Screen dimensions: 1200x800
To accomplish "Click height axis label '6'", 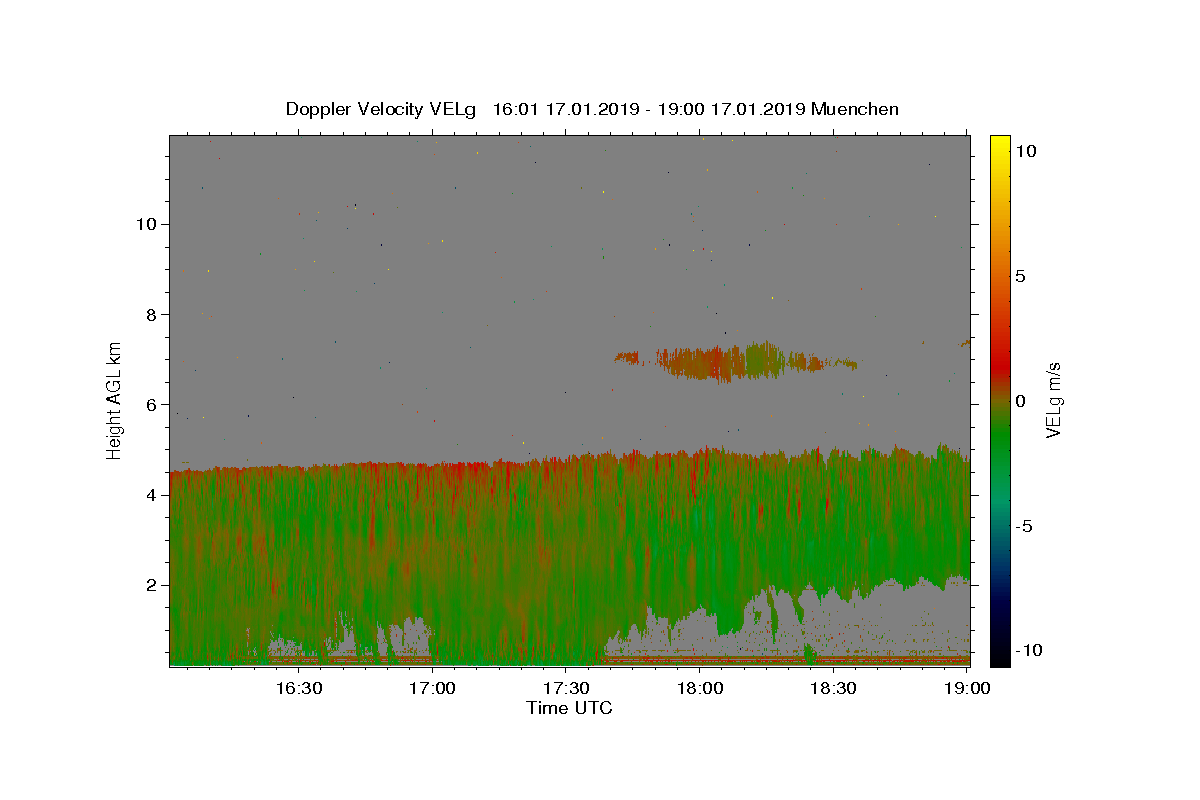I will [x=150, y=405].
